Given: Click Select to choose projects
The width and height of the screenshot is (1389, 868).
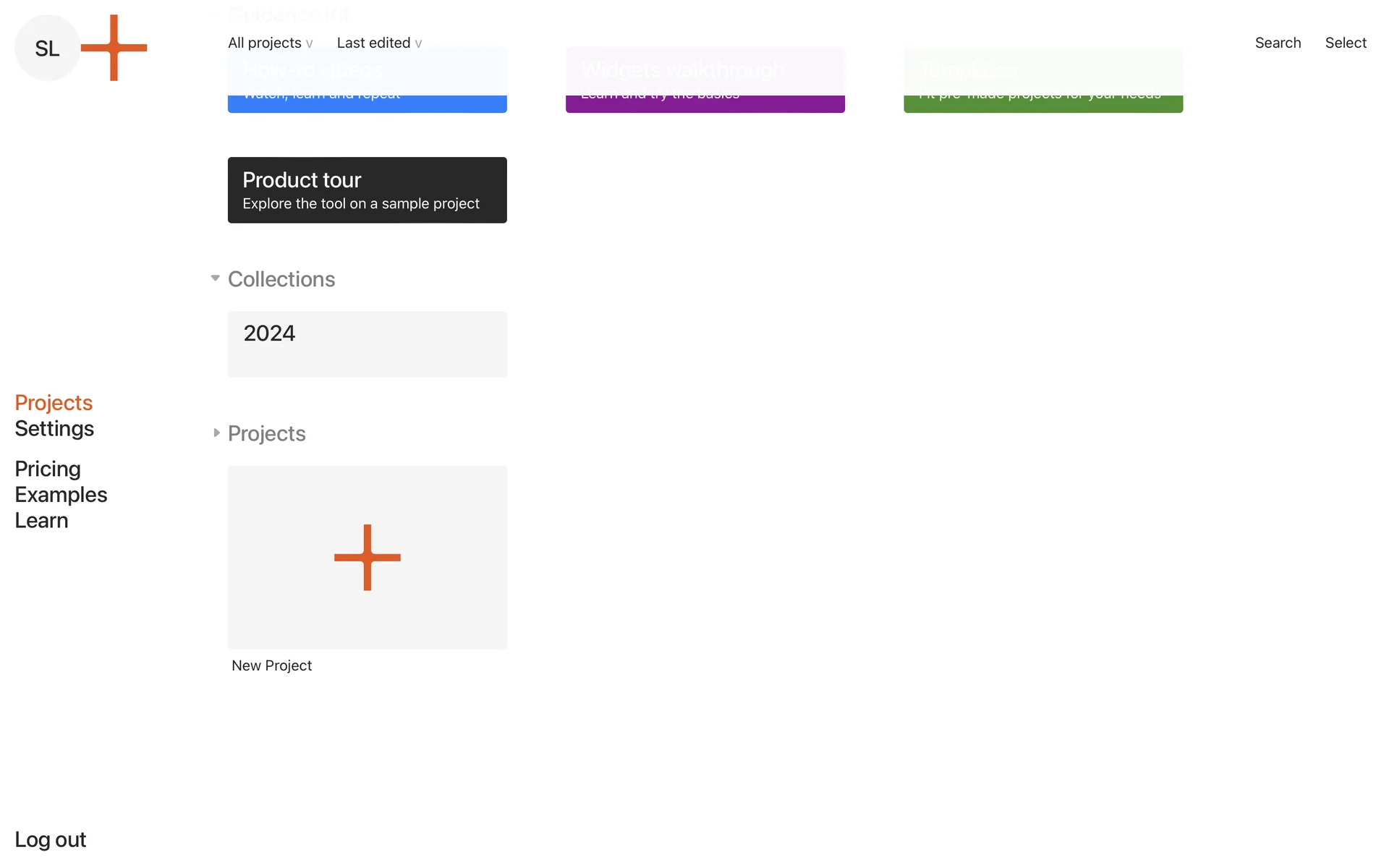Looking at the screenshot, I should (x=1346, y=43).
